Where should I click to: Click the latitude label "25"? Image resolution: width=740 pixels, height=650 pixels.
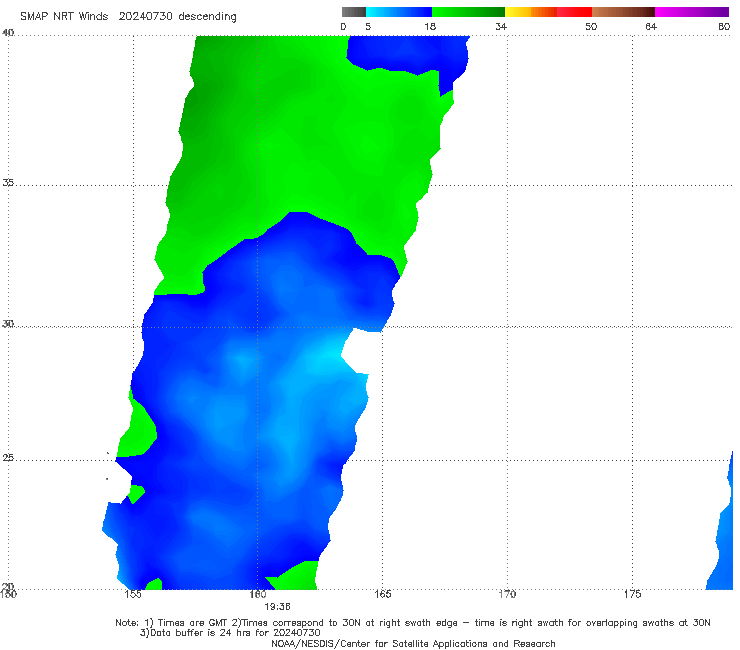(x=8, y=458)
